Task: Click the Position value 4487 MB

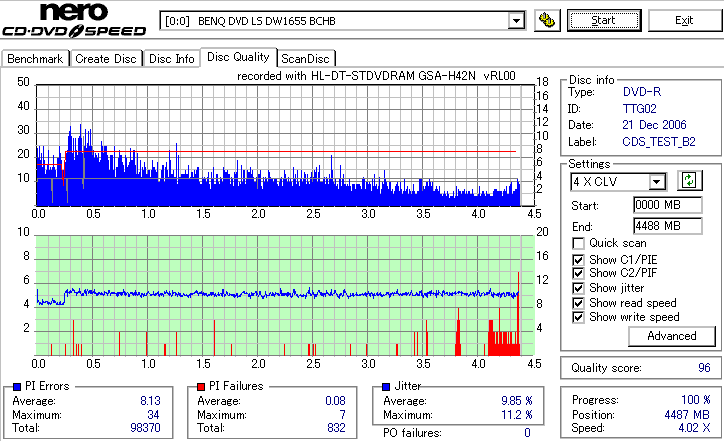Action: (x=687, y=415)
